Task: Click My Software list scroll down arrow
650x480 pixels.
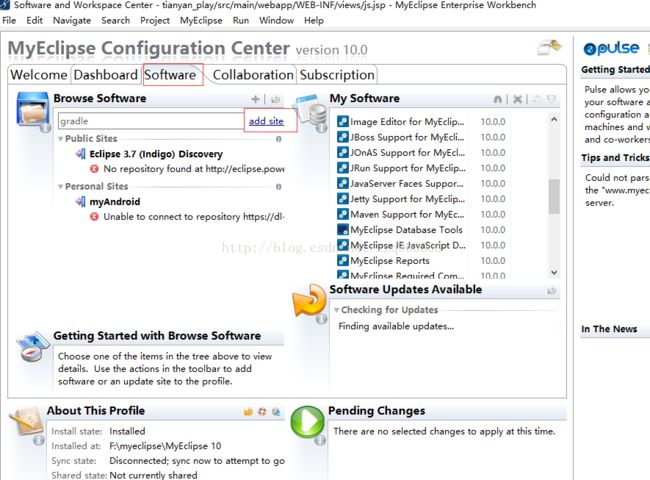Action: point(554,272)
